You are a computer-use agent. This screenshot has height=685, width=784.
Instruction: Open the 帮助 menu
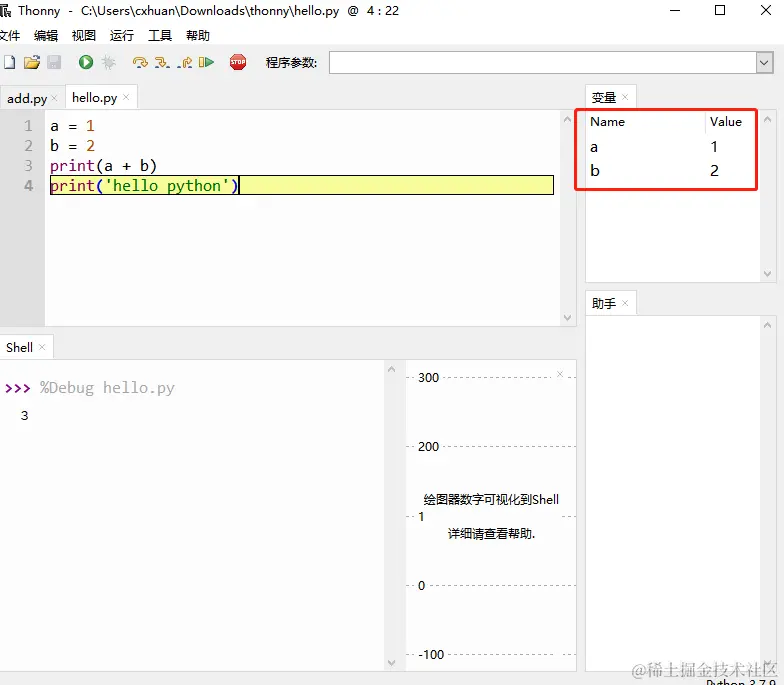(198, 36)
